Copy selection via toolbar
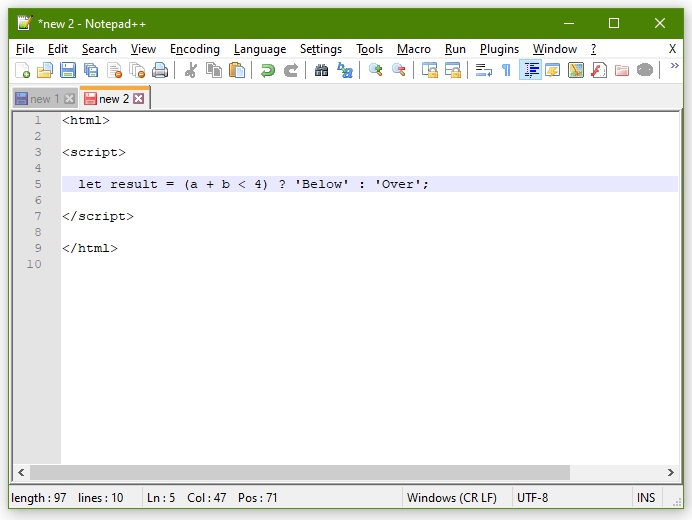The height and width of the screenshot is (520, 692). 214,70
